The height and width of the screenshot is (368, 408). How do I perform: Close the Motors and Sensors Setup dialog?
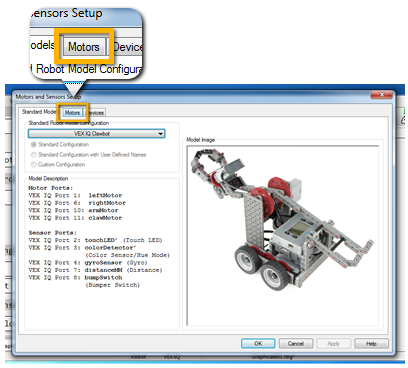tap(382, 95)
